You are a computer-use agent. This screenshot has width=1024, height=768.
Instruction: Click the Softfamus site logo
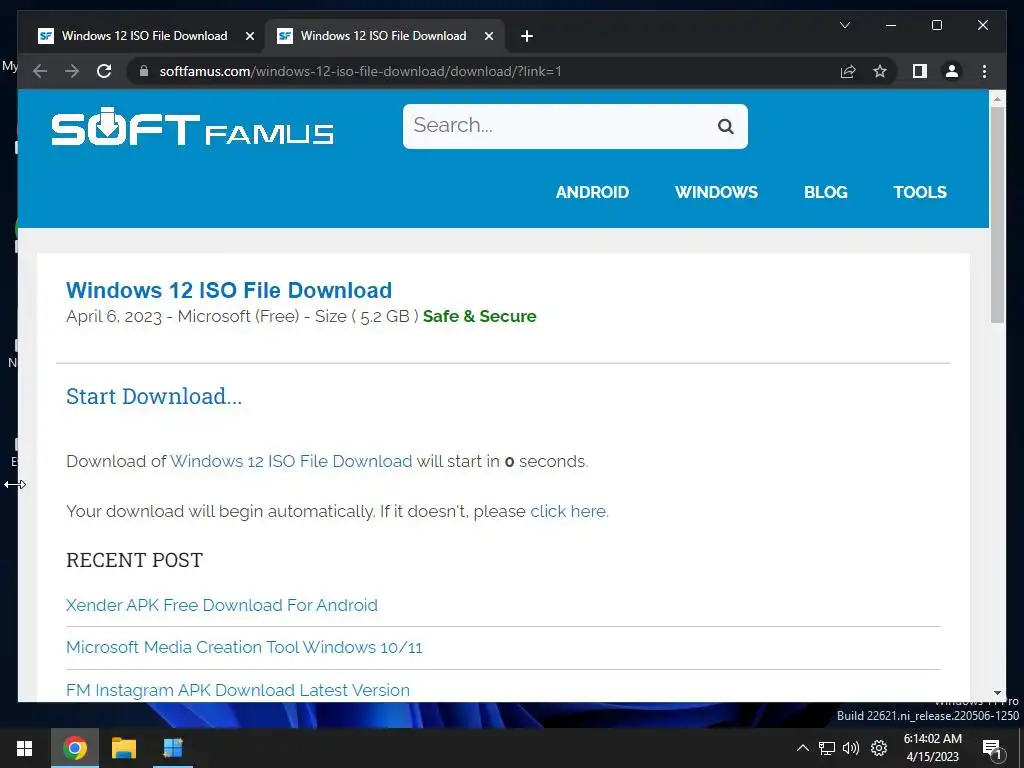point(193,126)
